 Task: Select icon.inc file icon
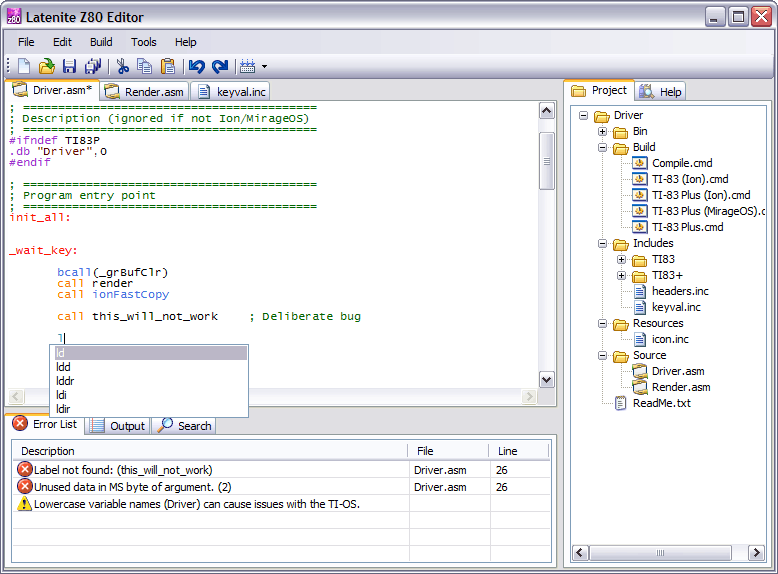coord(640,339)
